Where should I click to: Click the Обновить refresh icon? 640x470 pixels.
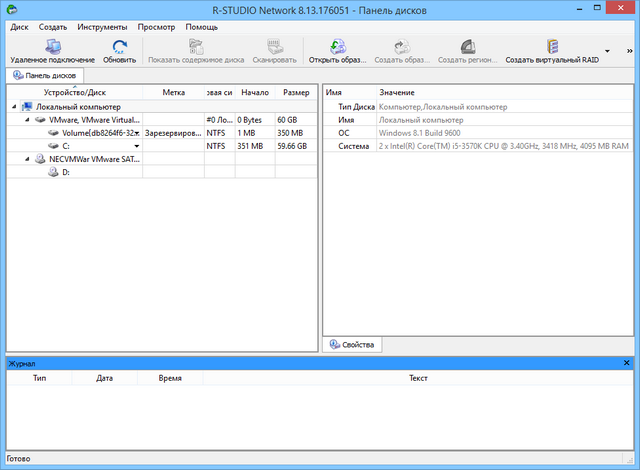(x=119, y=46)
